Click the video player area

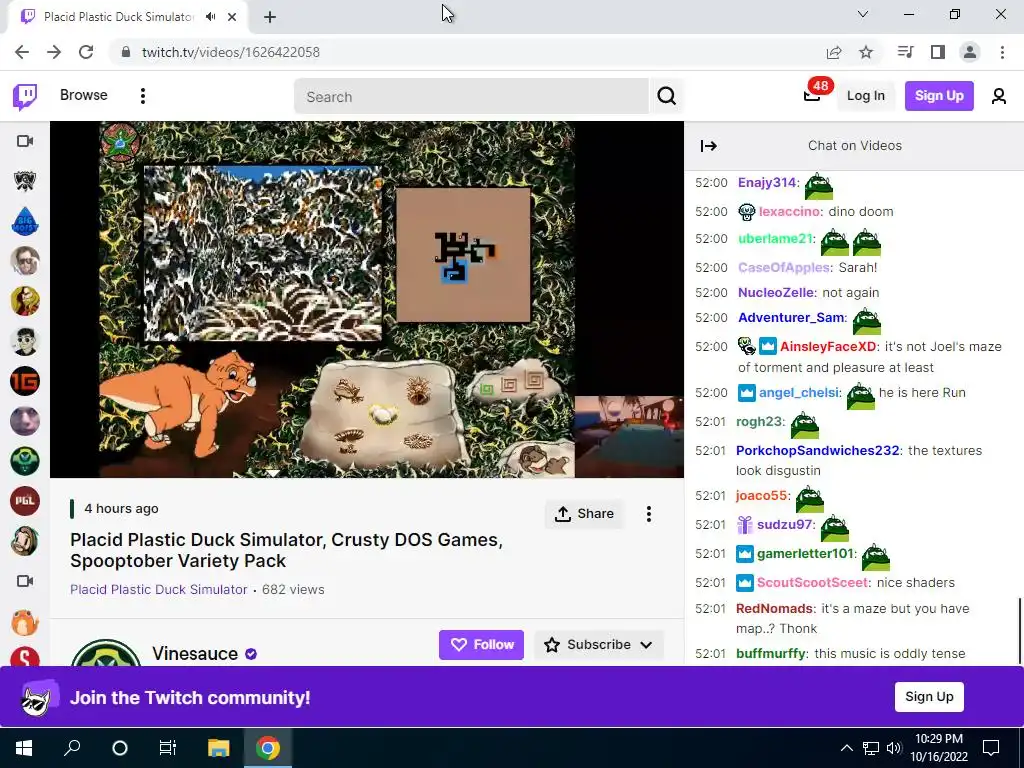click(x=366, y=300)
